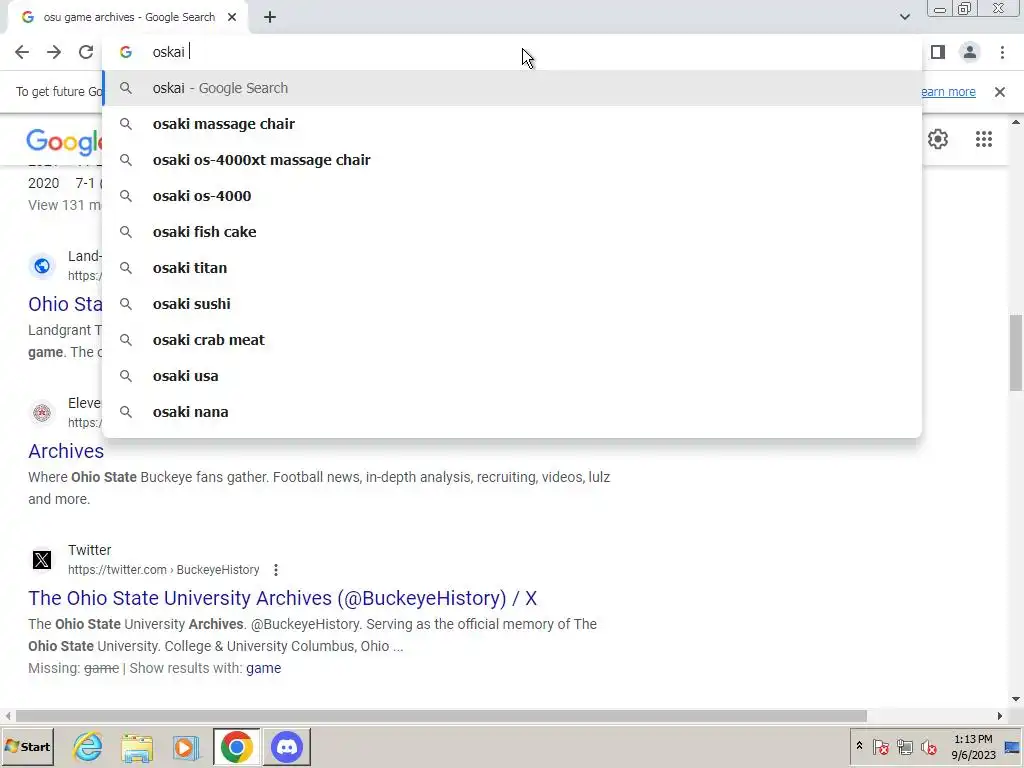
Task: Open the Chrome profile avatar
Action: coord(970,52)
